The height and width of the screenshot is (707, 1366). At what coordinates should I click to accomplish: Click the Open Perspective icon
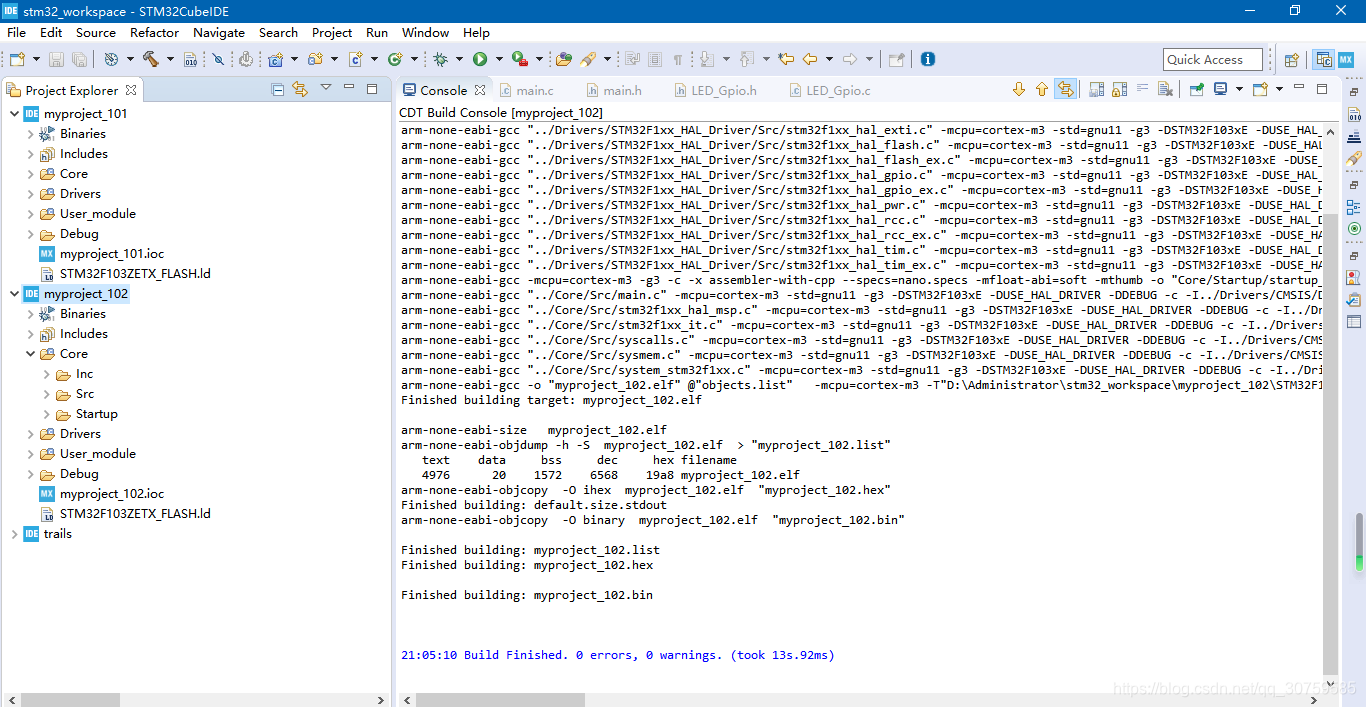pos(1291,60)
